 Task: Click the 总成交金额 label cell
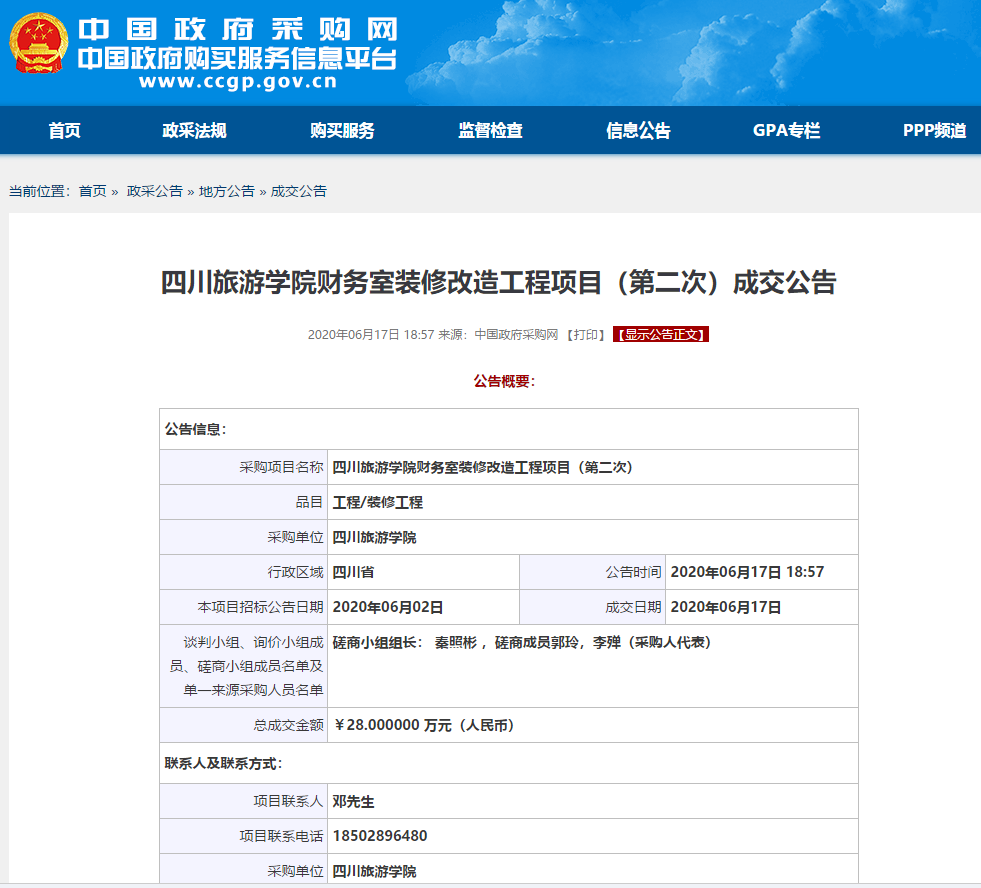243,725
